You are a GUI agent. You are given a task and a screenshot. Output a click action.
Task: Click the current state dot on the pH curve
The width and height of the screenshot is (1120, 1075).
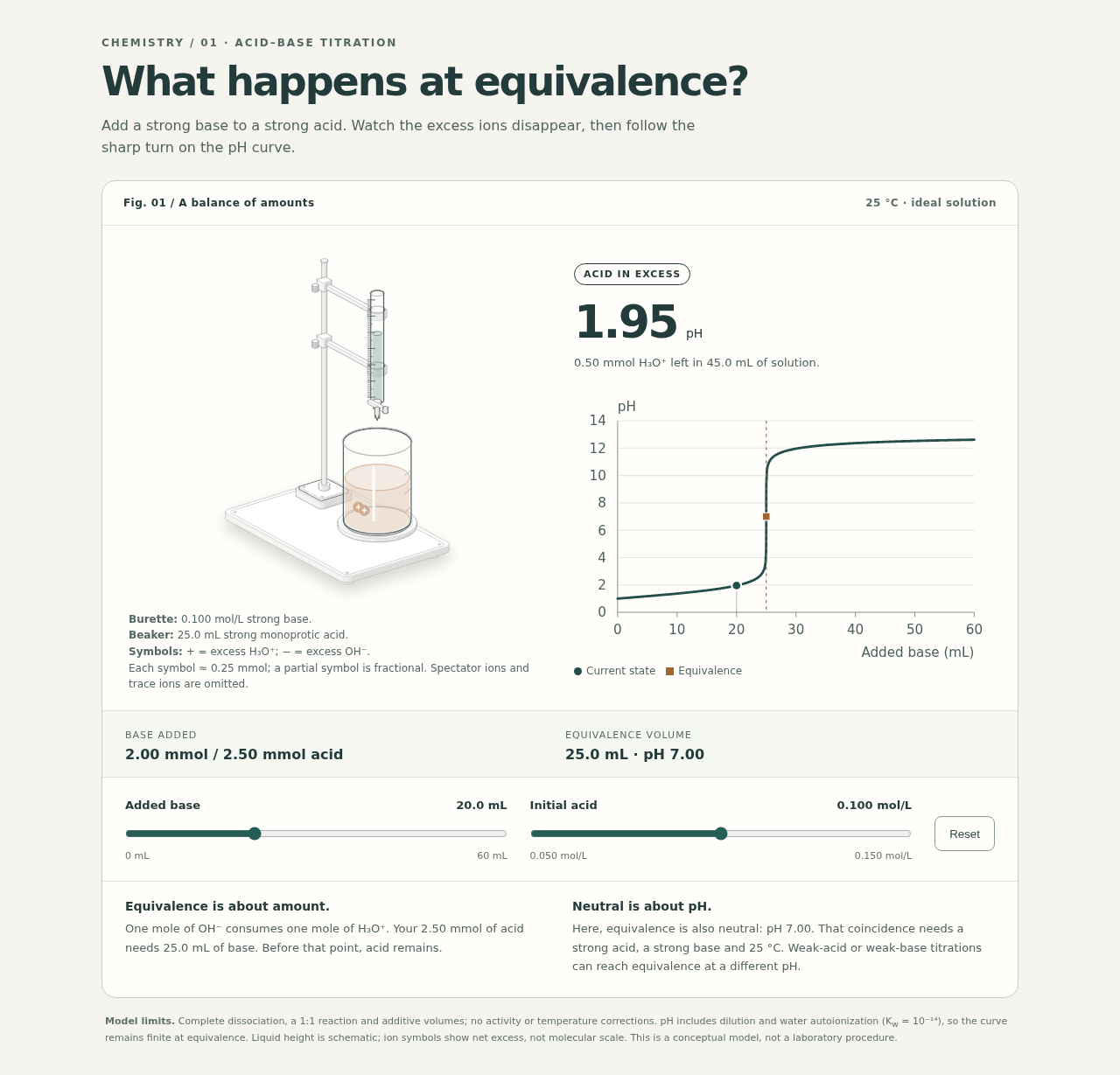click(737, 585)
